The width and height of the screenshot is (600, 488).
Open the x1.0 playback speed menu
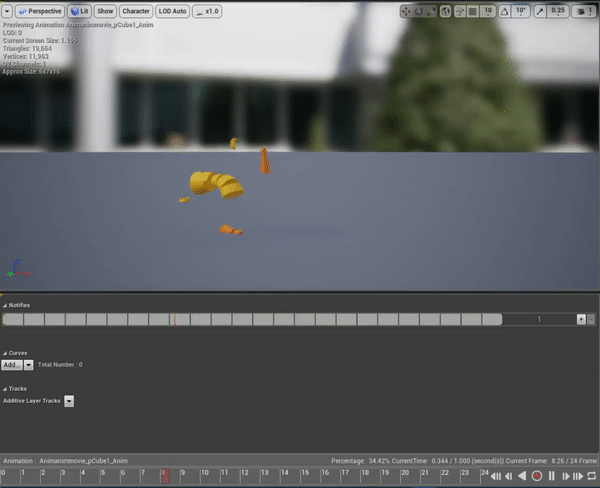(x=207, y=11)
